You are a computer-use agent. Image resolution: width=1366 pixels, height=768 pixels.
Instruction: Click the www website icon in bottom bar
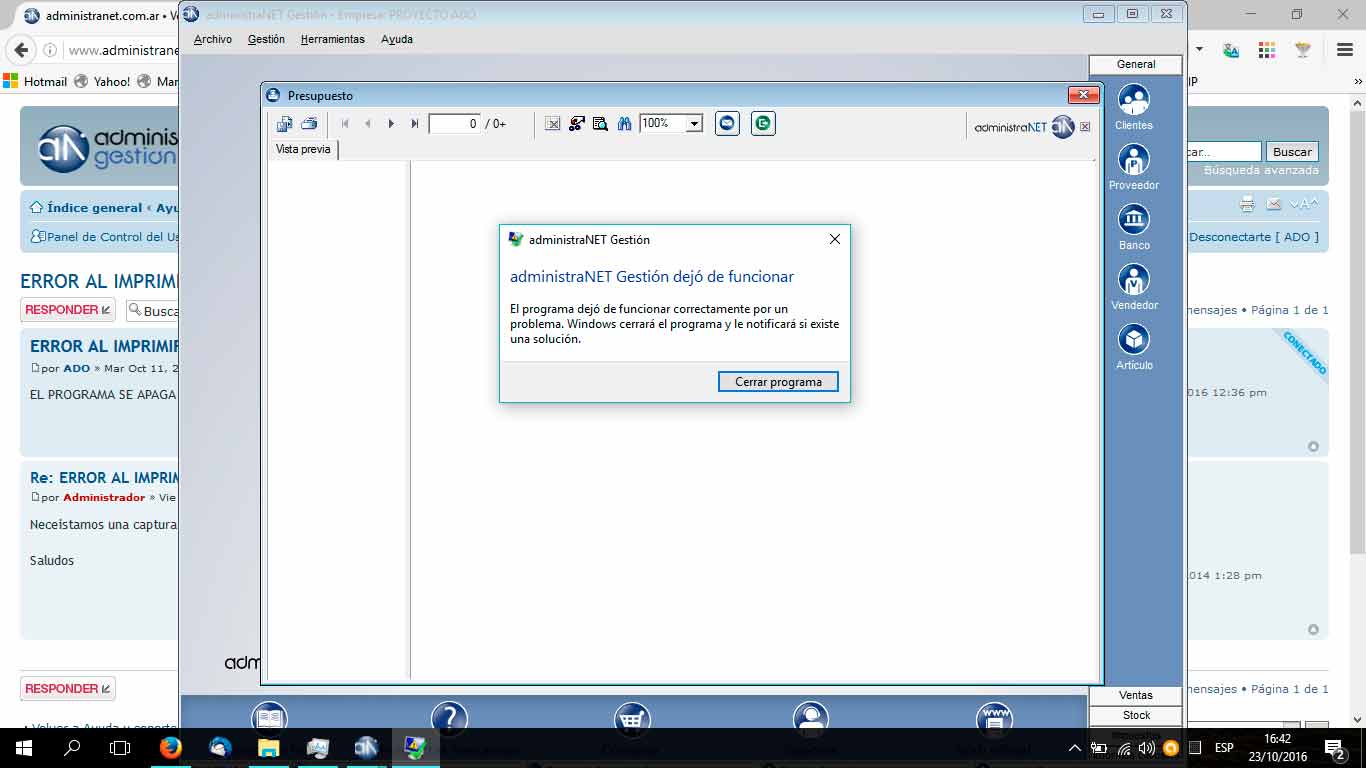tap(995, 716)
